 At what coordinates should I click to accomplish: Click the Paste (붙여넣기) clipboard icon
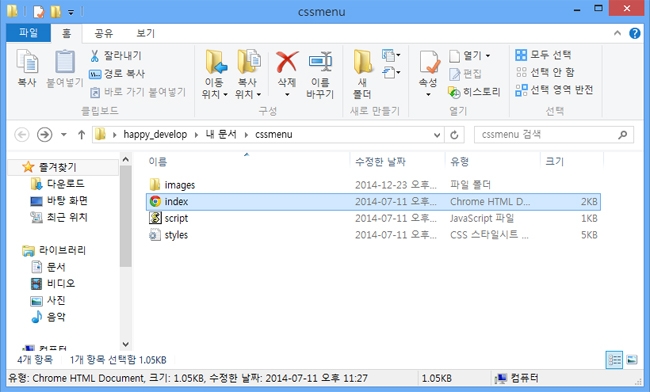(65, 61)
